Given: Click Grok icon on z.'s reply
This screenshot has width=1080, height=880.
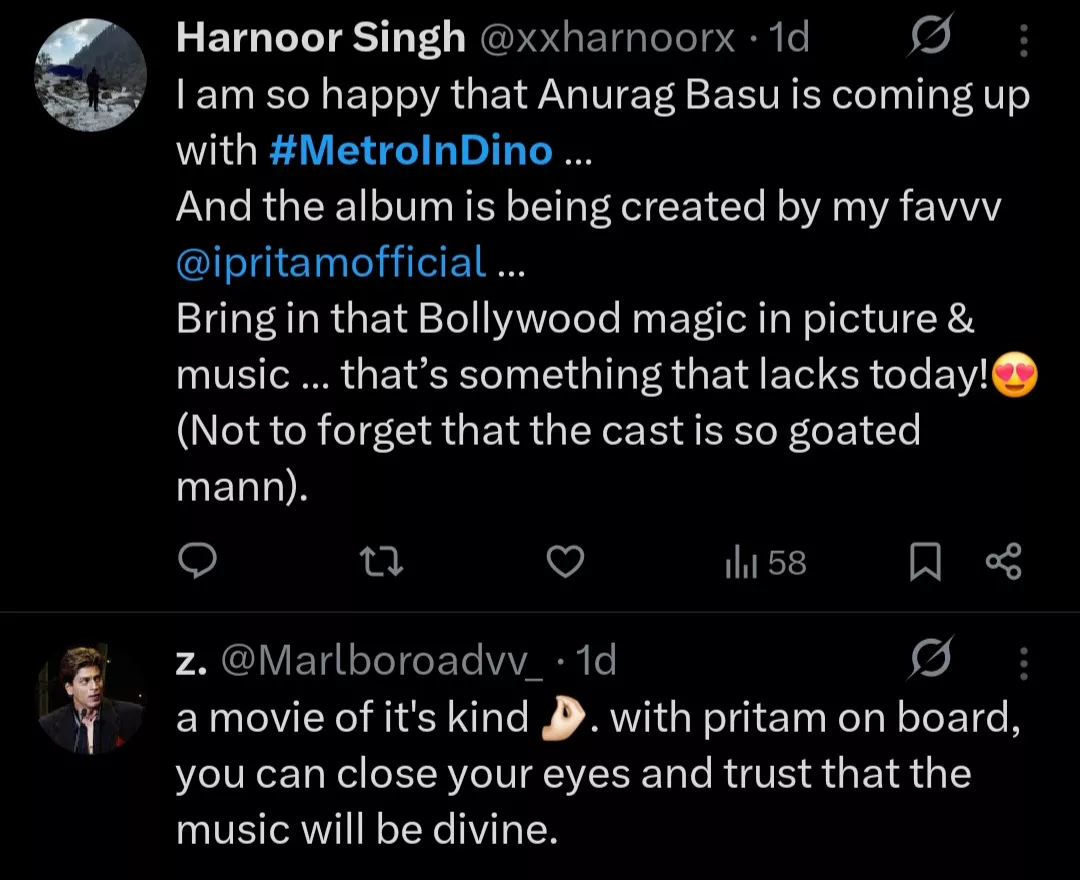Looking at the screenshot, I should pos(928,659).
